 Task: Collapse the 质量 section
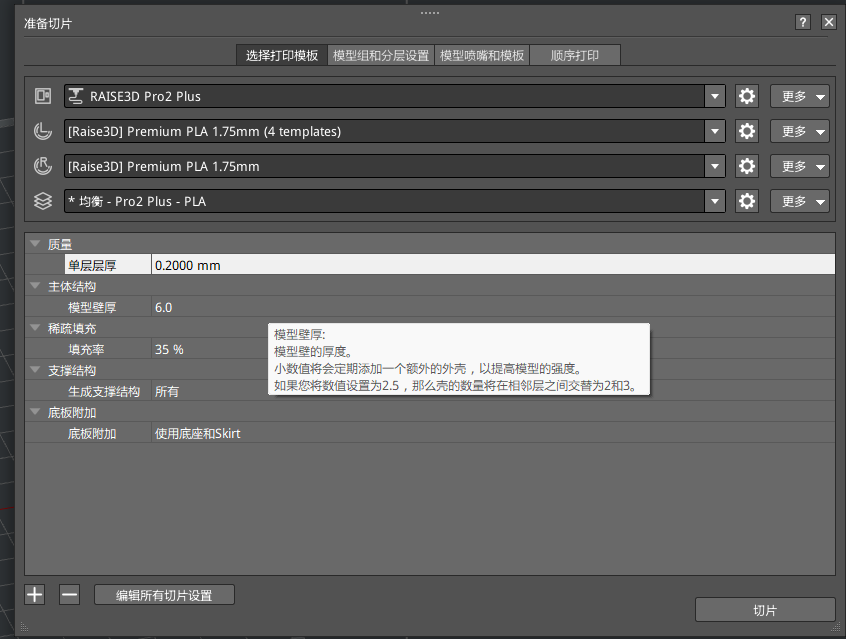(x=36, y=244)
